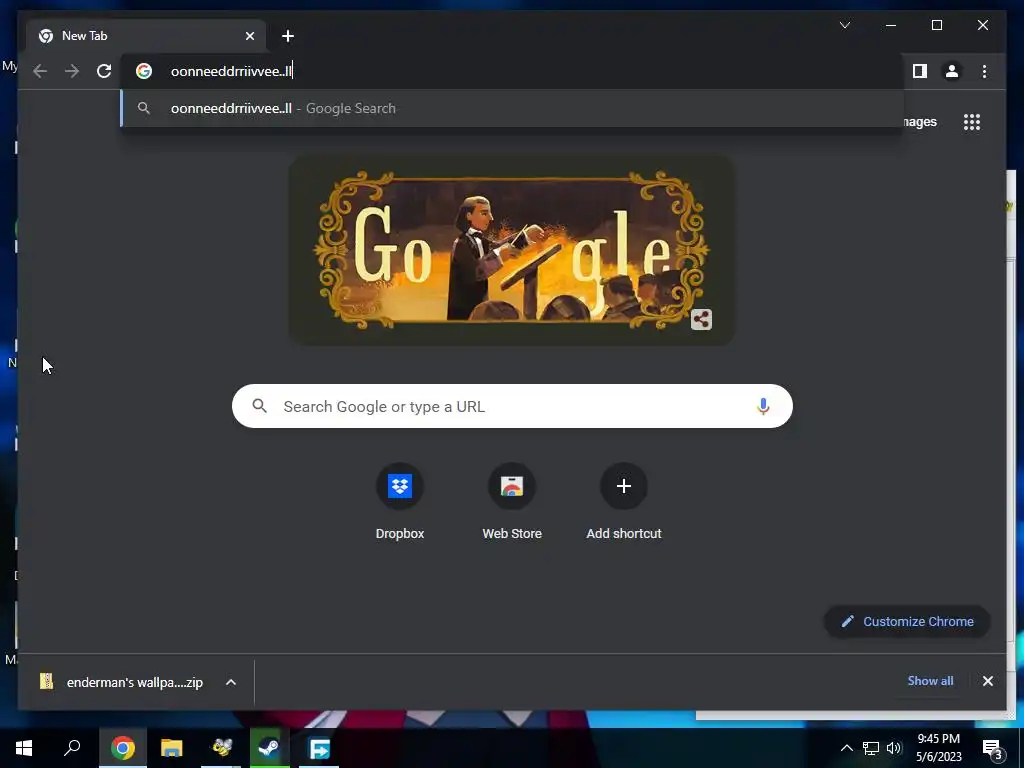The height and width of the screenshot is (768, 1024).
Task: Share the Google Doodle
Action: click(701, 319)
